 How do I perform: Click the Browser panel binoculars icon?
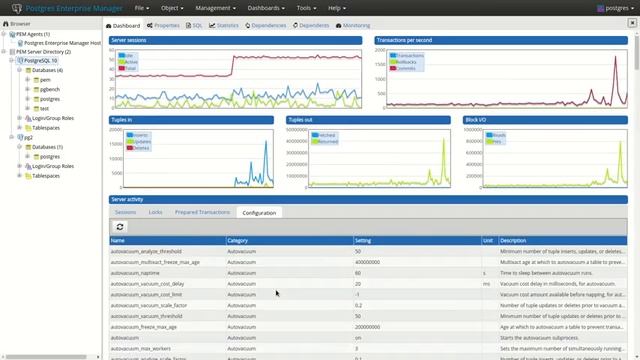coord(6,24)
